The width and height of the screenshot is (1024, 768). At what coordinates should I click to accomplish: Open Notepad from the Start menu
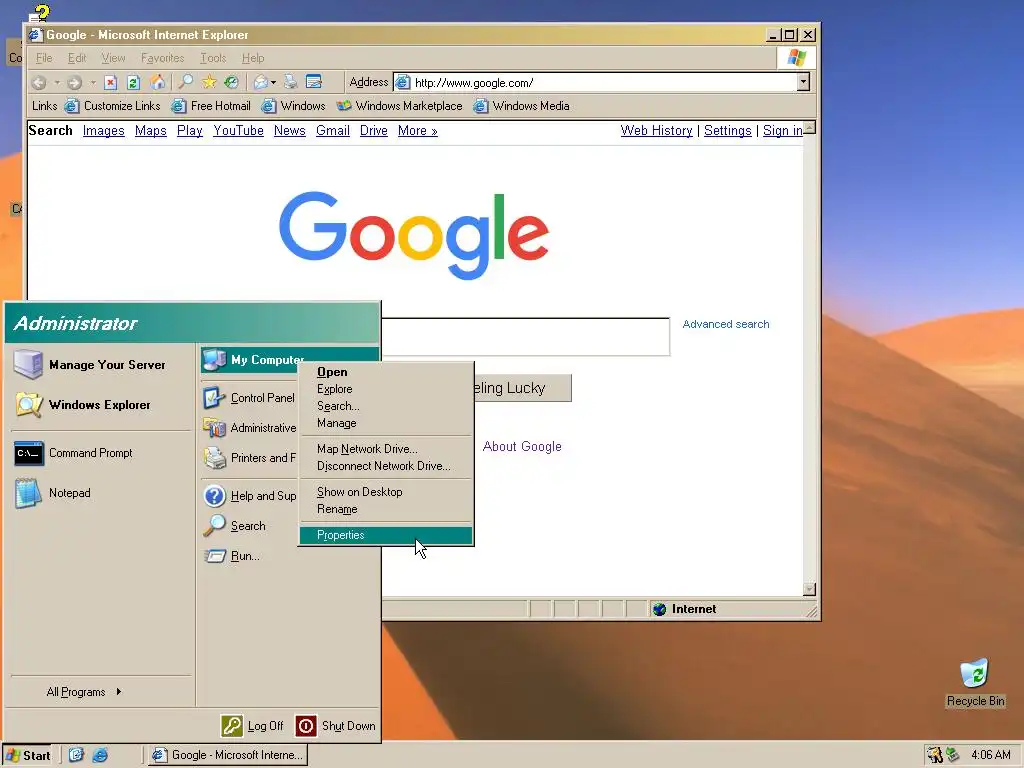click(100, 493)
